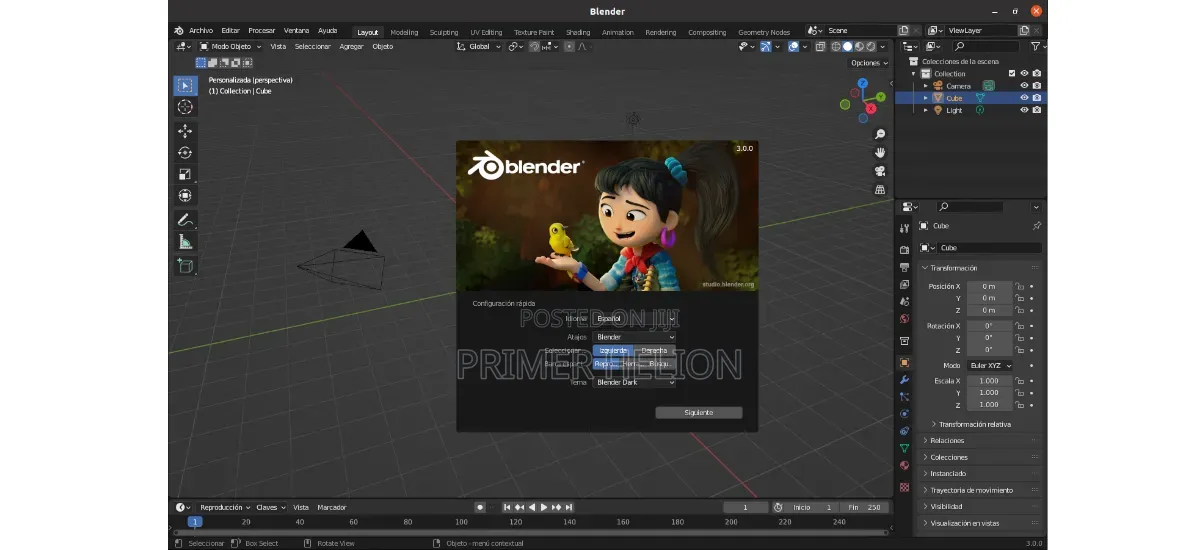
Task: Open the World properties tab icon
Action: point(904,319)
